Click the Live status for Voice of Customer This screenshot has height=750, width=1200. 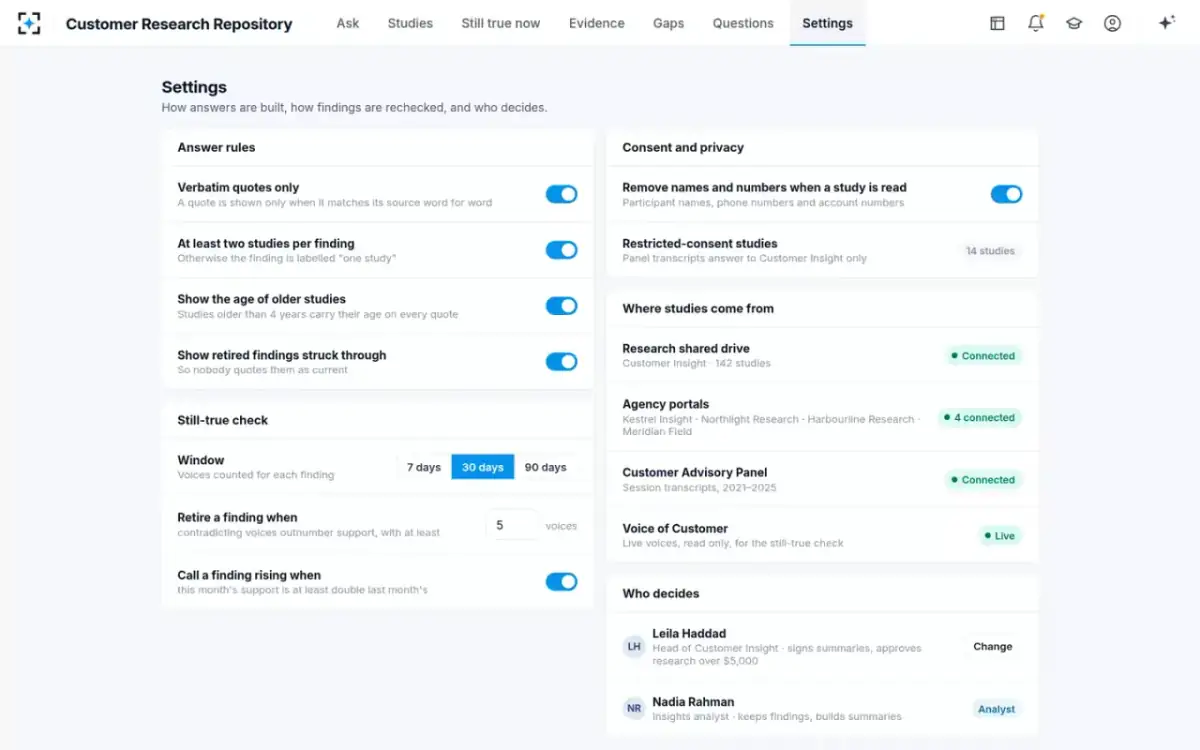point(1000,536)
